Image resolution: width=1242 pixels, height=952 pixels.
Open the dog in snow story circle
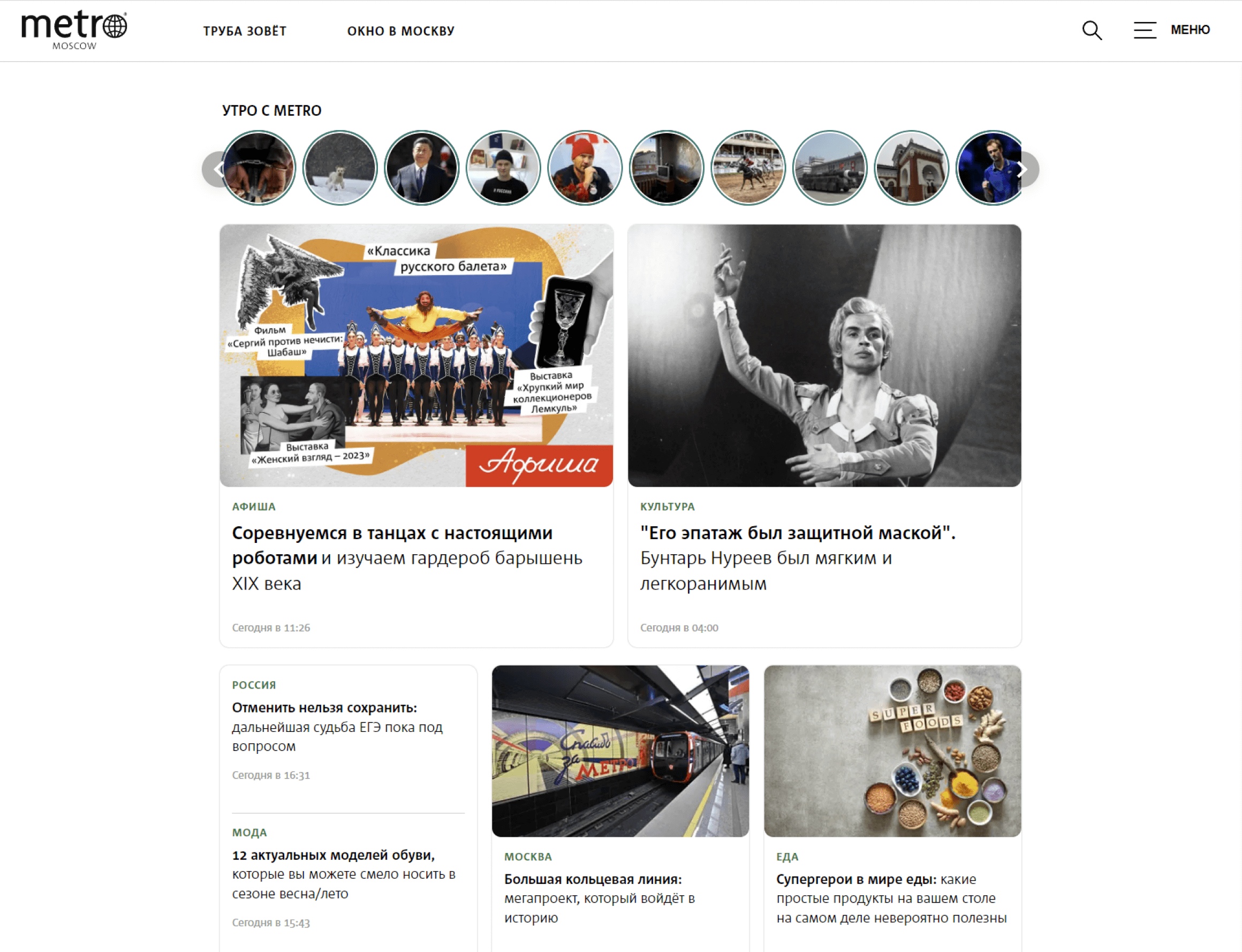click(x=340, y=168)
